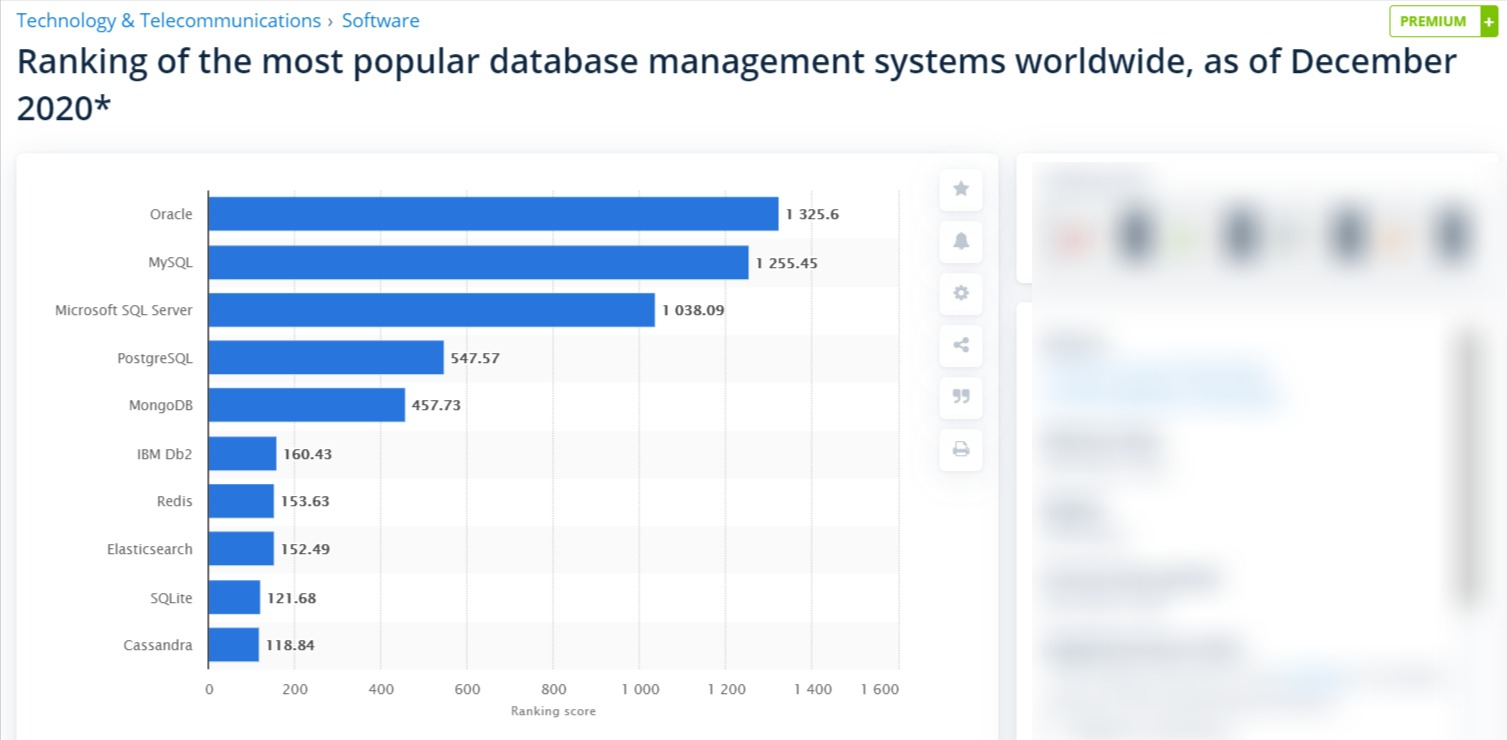Click the MySQL axis label

[x=170, y=263]
